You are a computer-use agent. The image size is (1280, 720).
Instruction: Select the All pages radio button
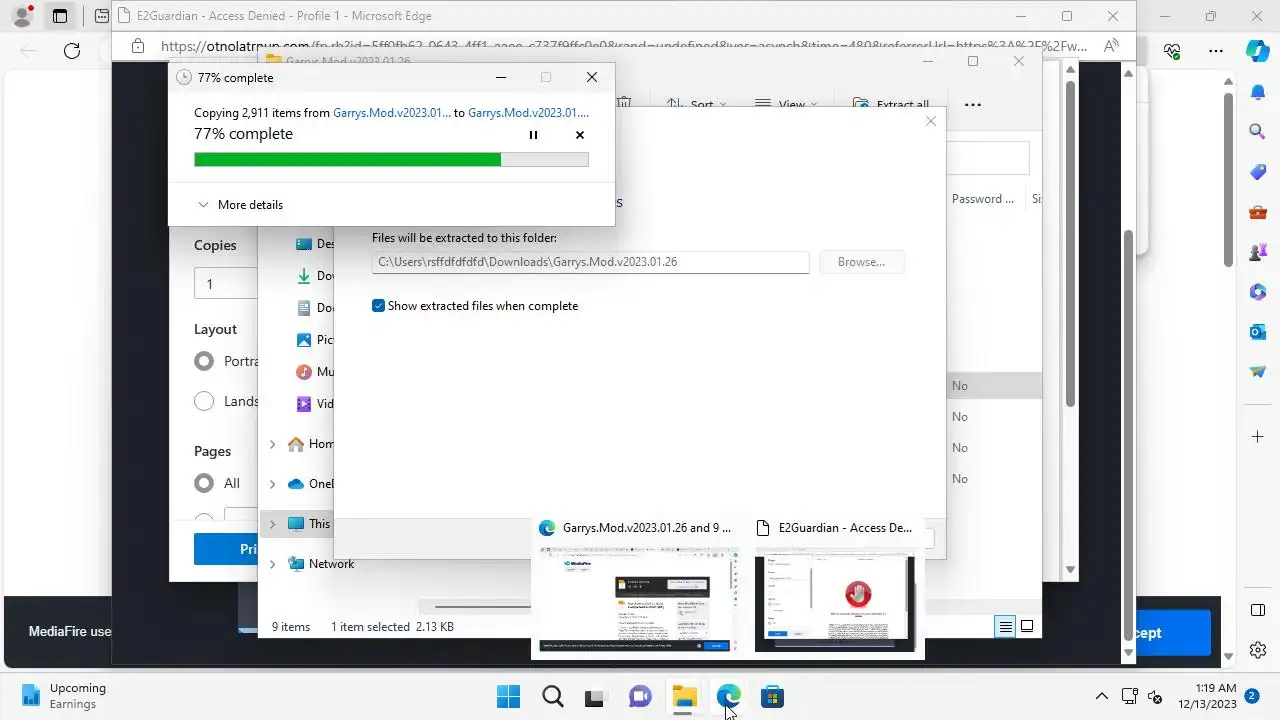[x=204, y=483]
